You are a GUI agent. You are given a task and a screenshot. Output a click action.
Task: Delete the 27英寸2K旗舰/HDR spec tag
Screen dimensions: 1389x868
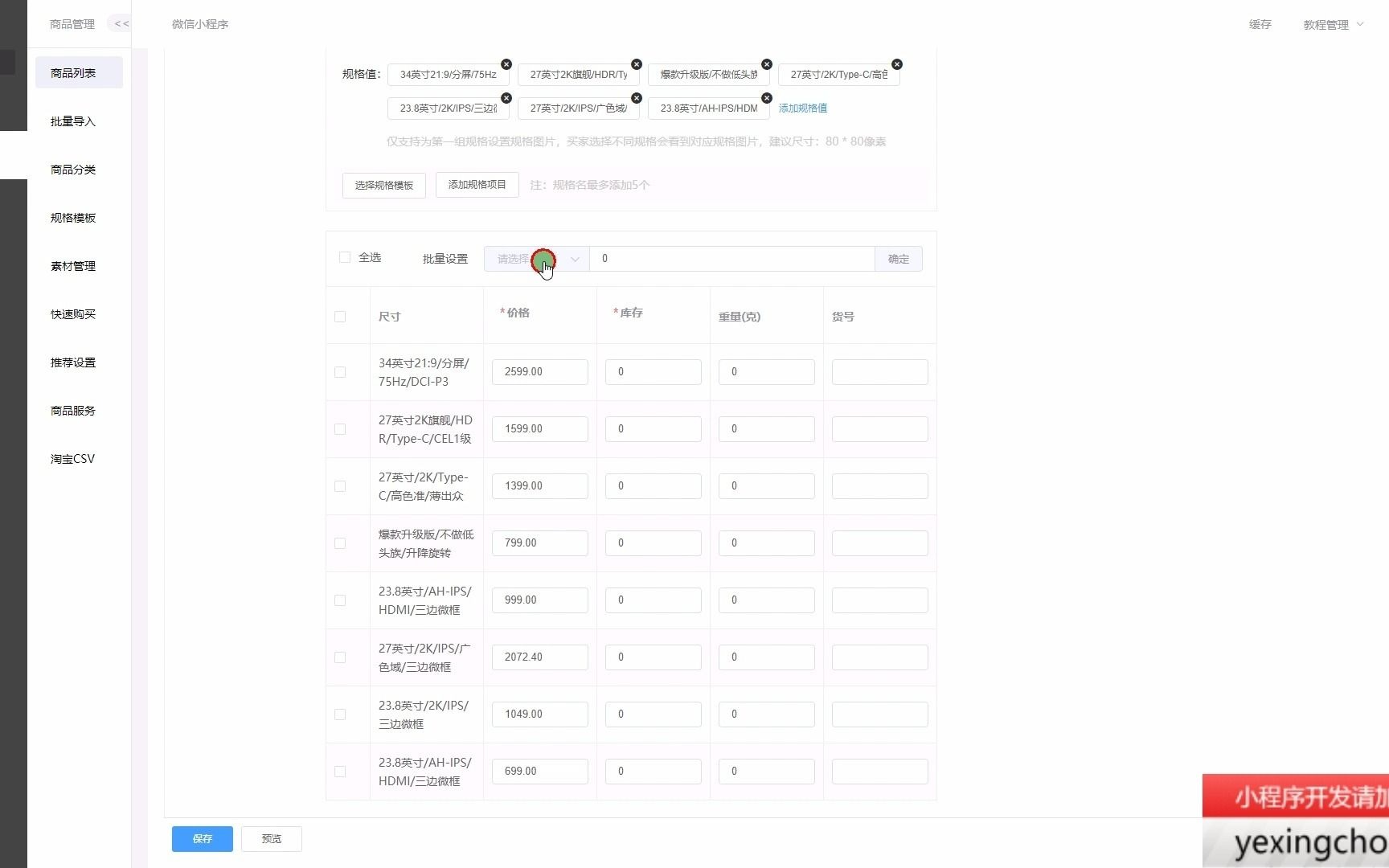coord(636,63)
